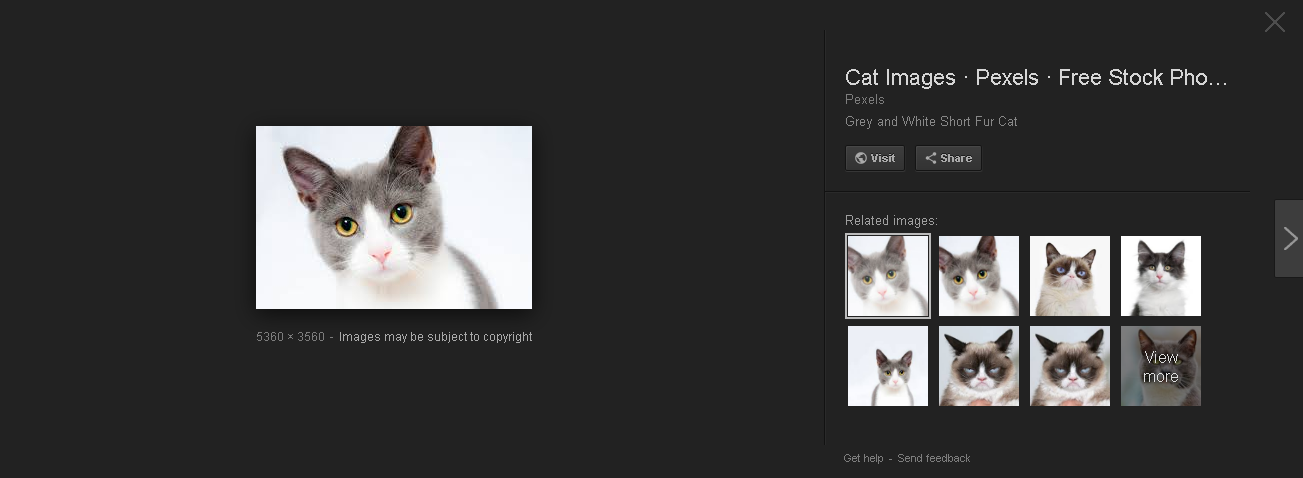Click "Images may be subject to copyright" text
The width and height of the screenshot is (1303, 478).
436,337
